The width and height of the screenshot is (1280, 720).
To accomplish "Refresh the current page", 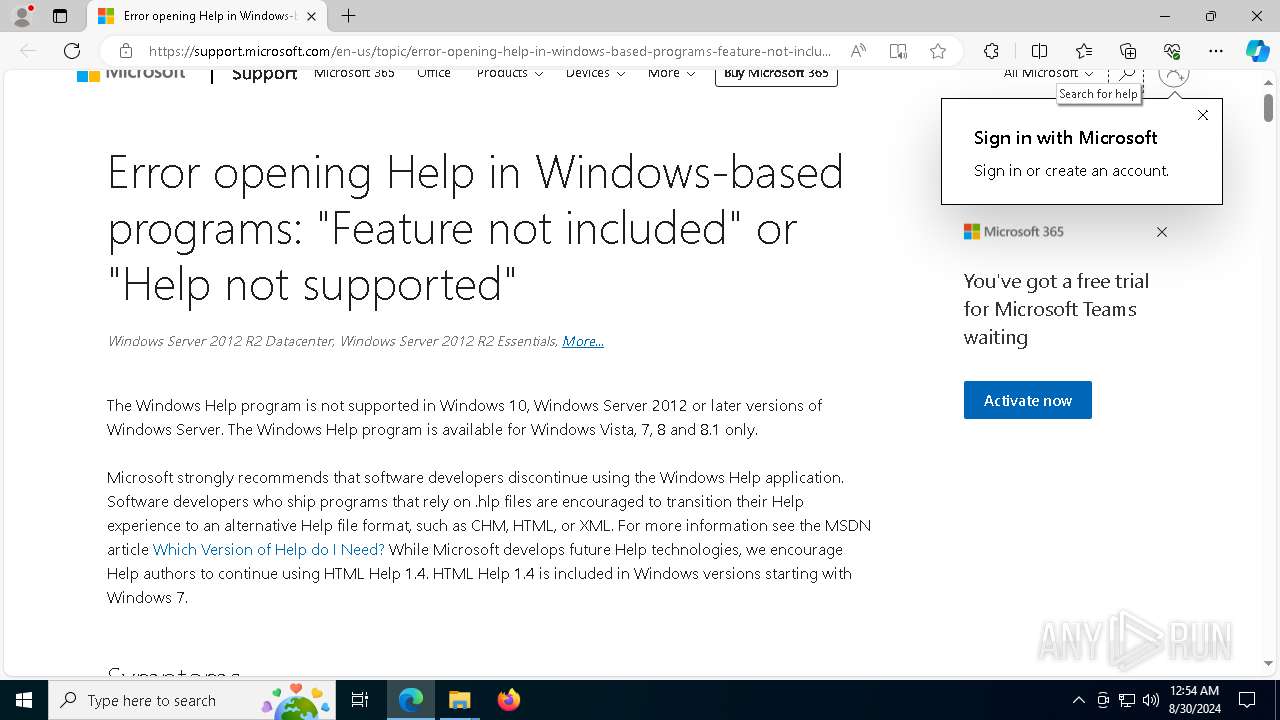I will coord(72,51).
